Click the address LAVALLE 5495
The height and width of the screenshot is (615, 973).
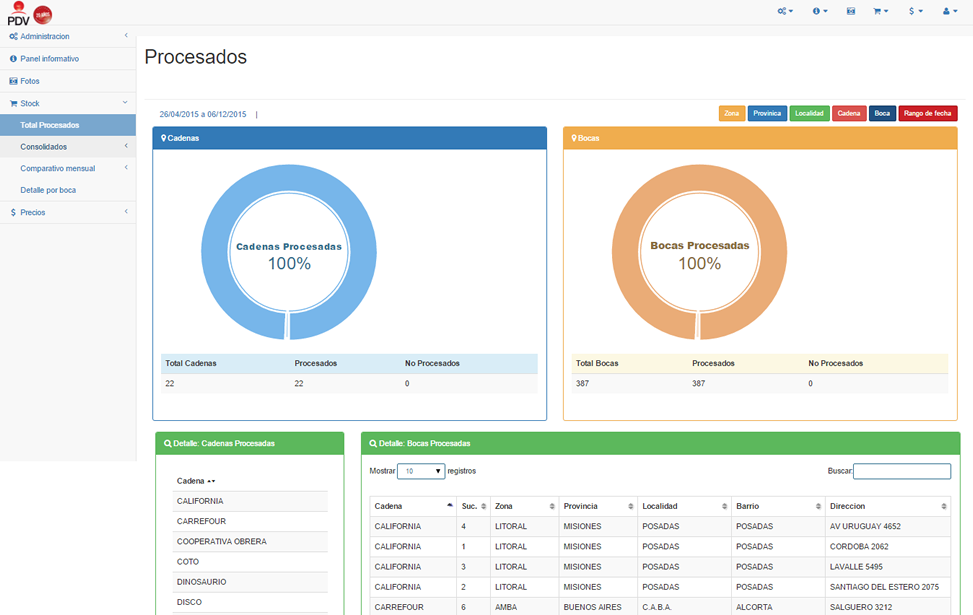point(856,567)
